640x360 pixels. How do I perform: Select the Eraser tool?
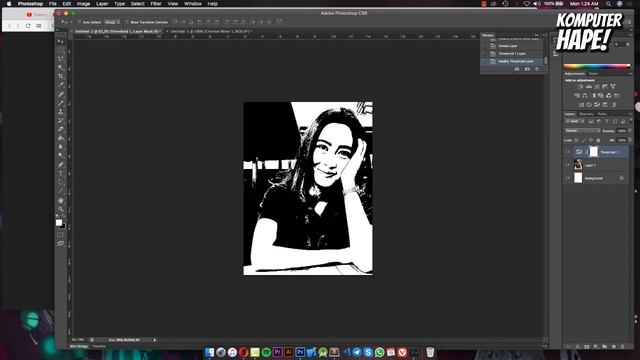click(x=60, y=129)
